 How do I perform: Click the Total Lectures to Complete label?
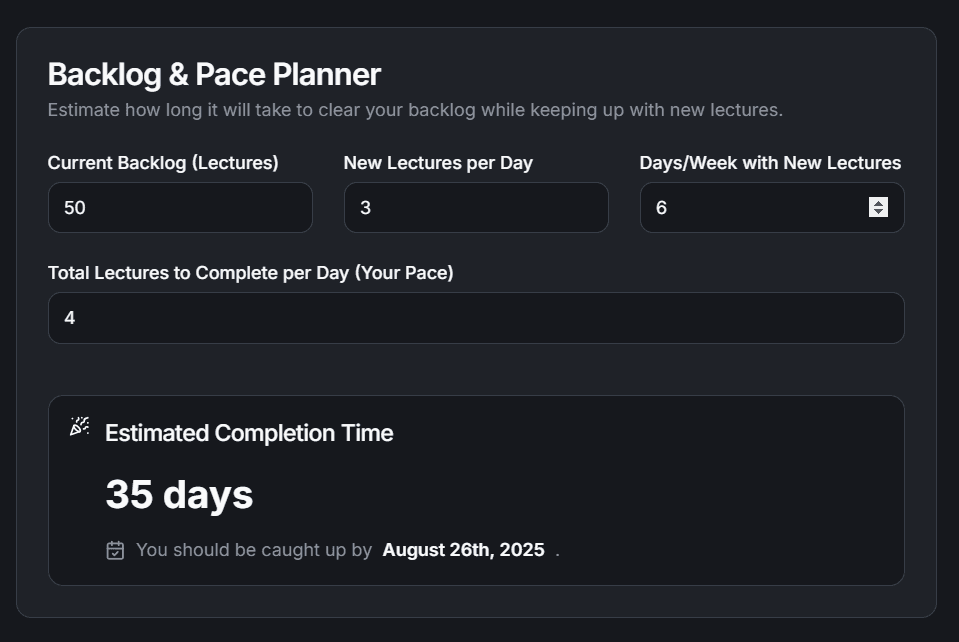(250, 272)
